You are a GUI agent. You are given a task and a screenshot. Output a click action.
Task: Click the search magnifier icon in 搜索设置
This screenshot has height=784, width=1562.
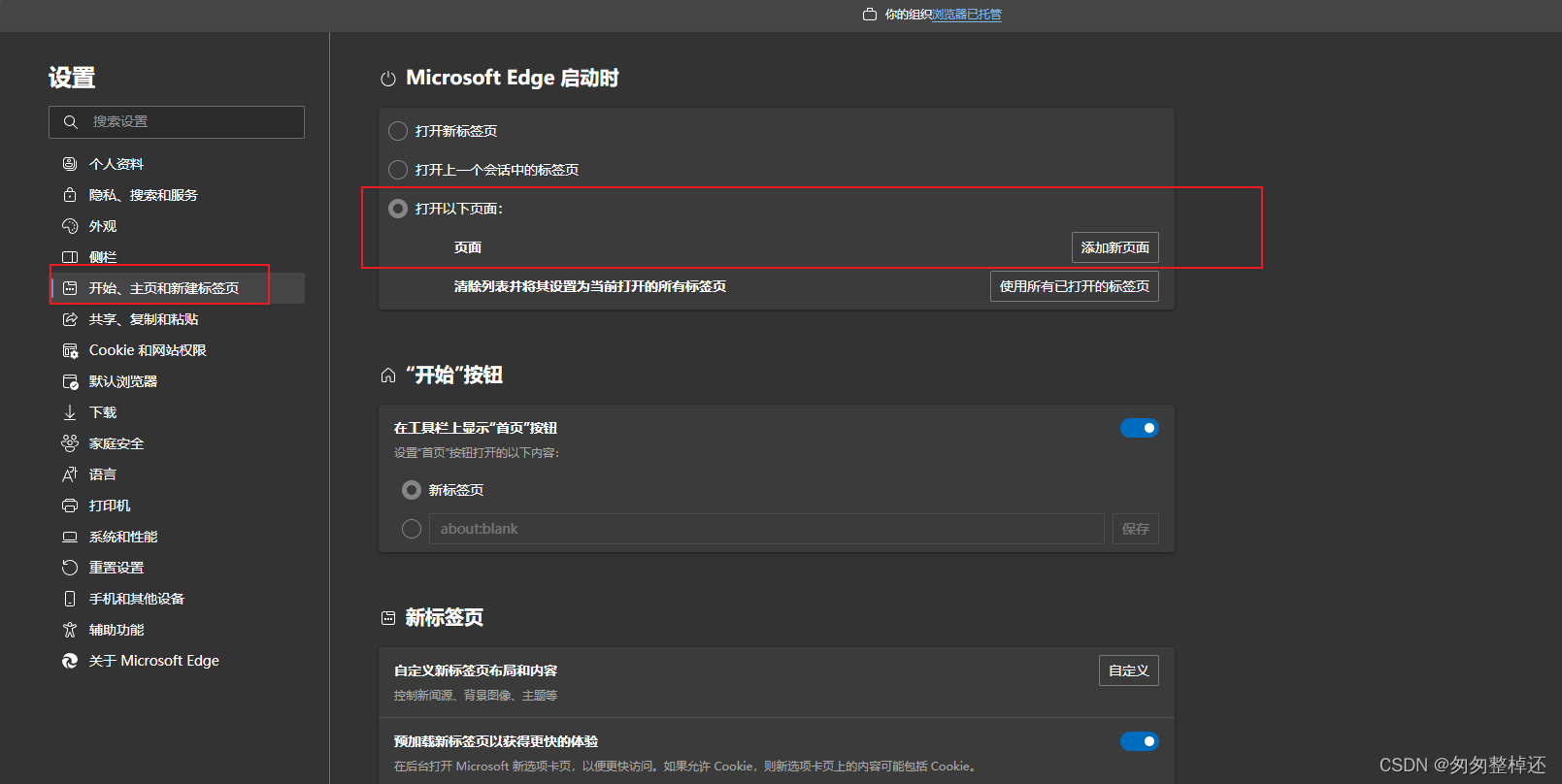click(x=71, y=122)
